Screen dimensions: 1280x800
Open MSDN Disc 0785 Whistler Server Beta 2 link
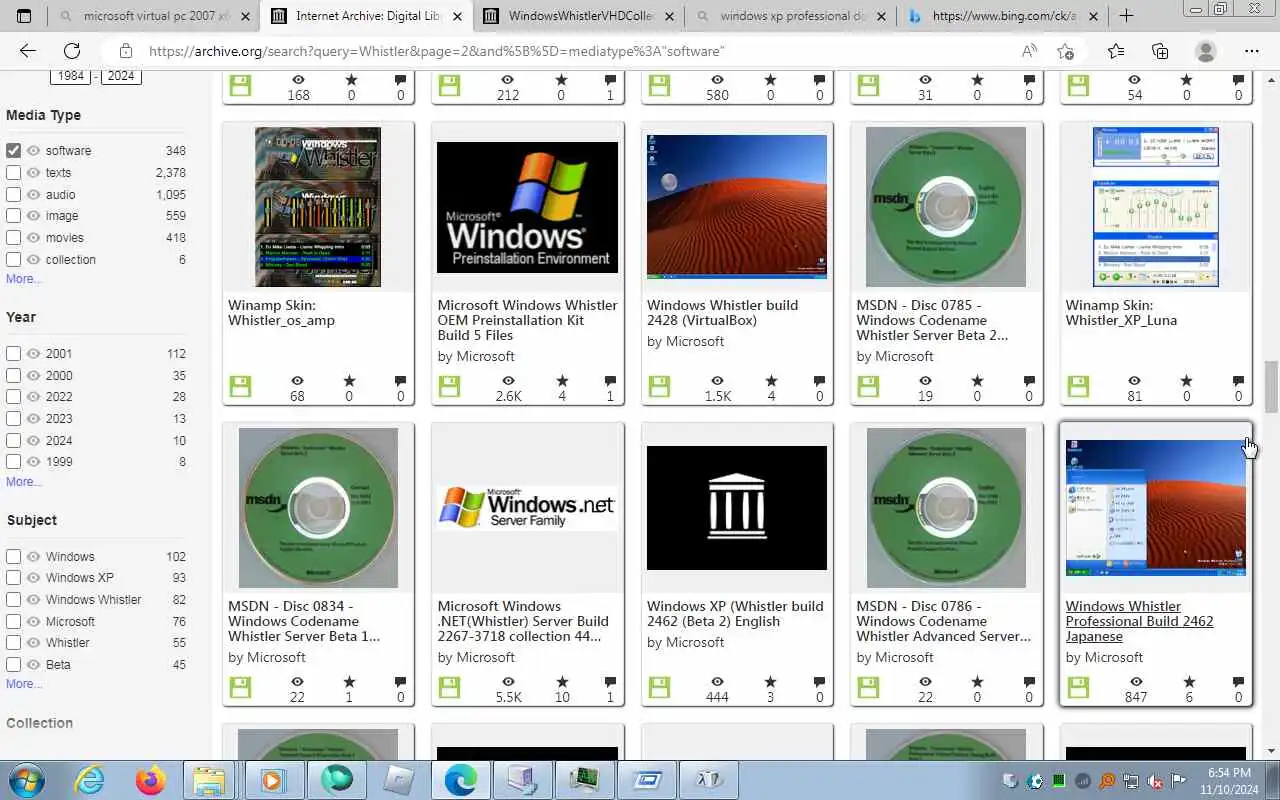(932, 320)
